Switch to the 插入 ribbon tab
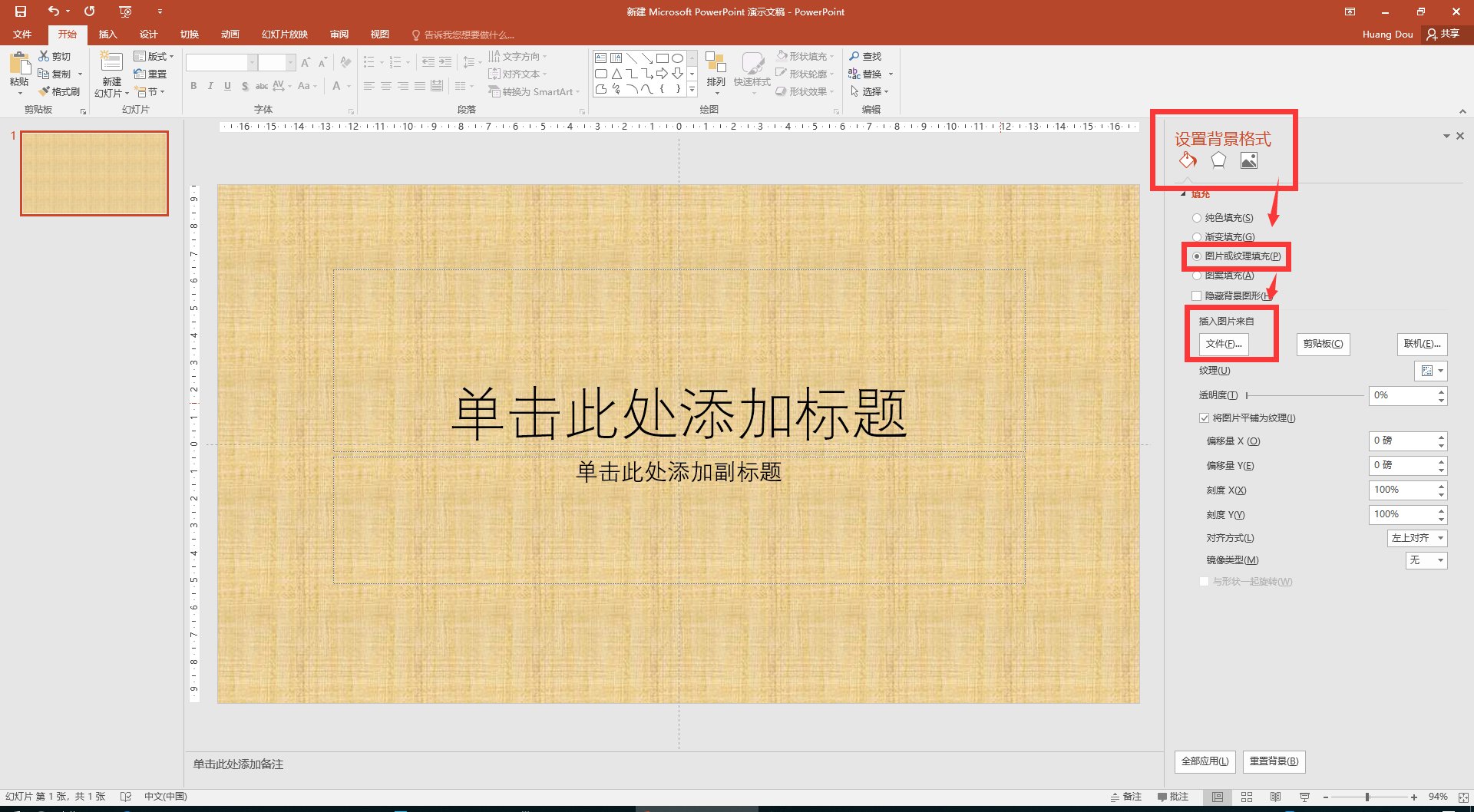Screen dimensions: 1474x812 click(x=107, y=34)
